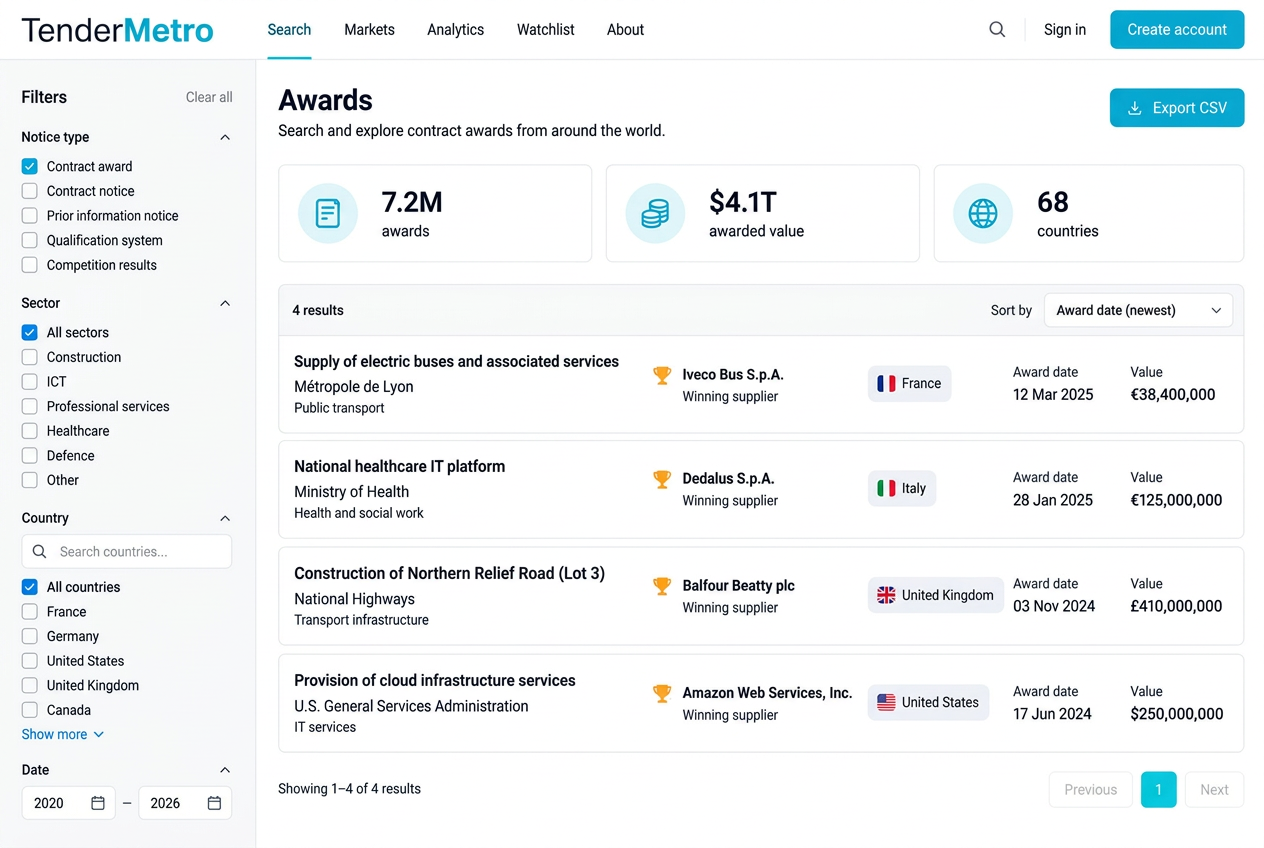1264x848 pixels.
Task: Open the cloud infrastructure services award
Action: tap(435, 681)
